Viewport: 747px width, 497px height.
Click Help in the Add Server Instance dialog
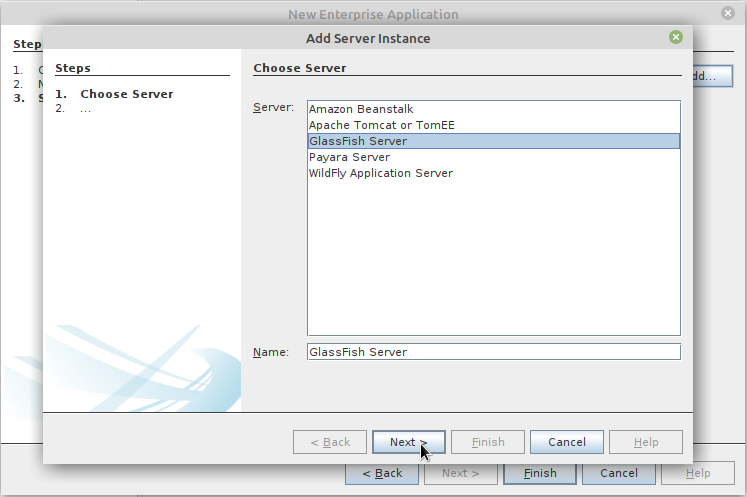coord(646,442)
